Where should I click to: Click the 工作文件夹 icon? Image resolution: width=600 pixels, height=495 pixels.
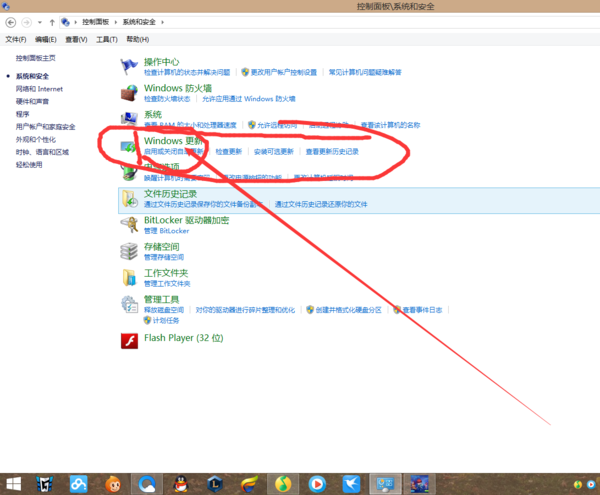129,278
